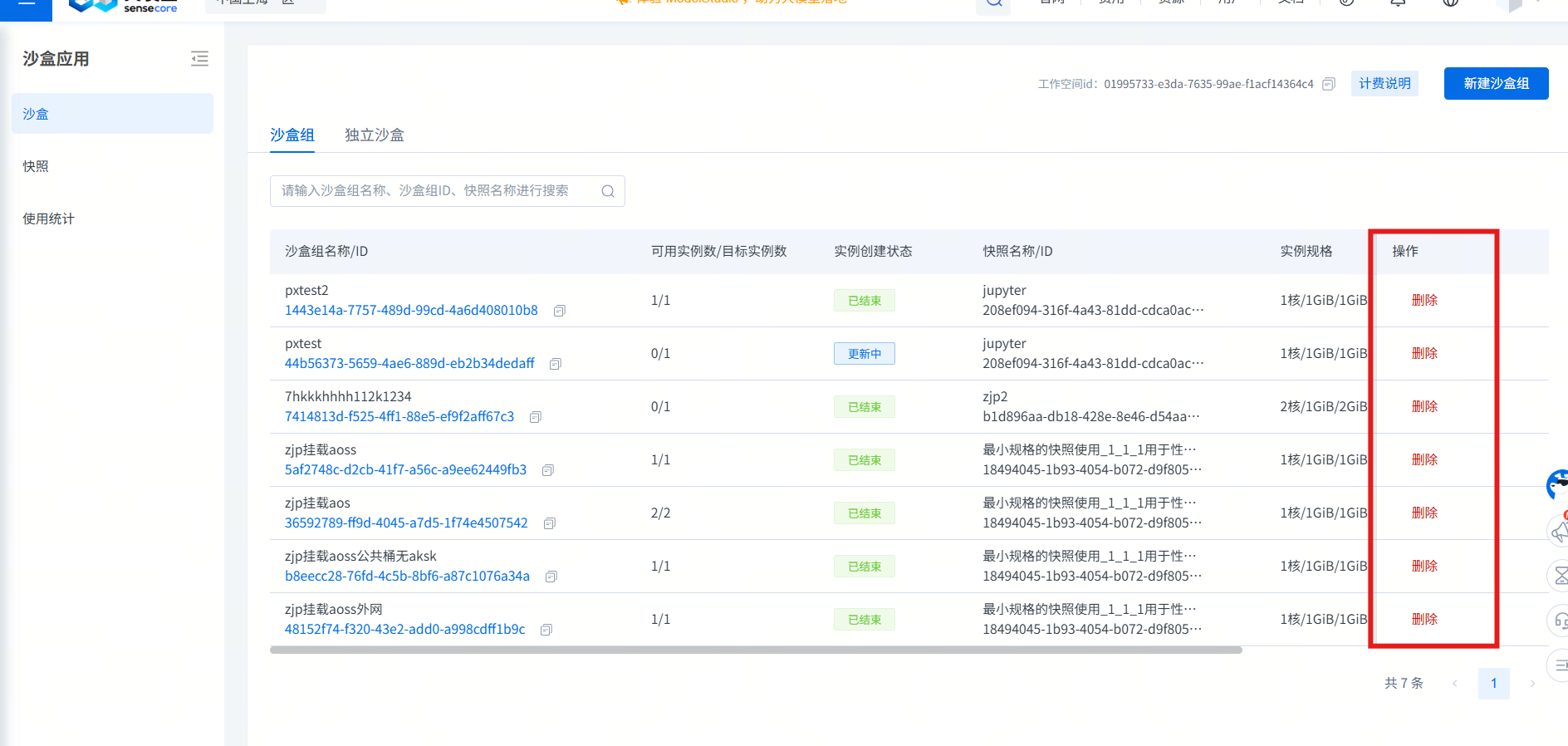Click the sandbox group search input field

coord(436,191)
